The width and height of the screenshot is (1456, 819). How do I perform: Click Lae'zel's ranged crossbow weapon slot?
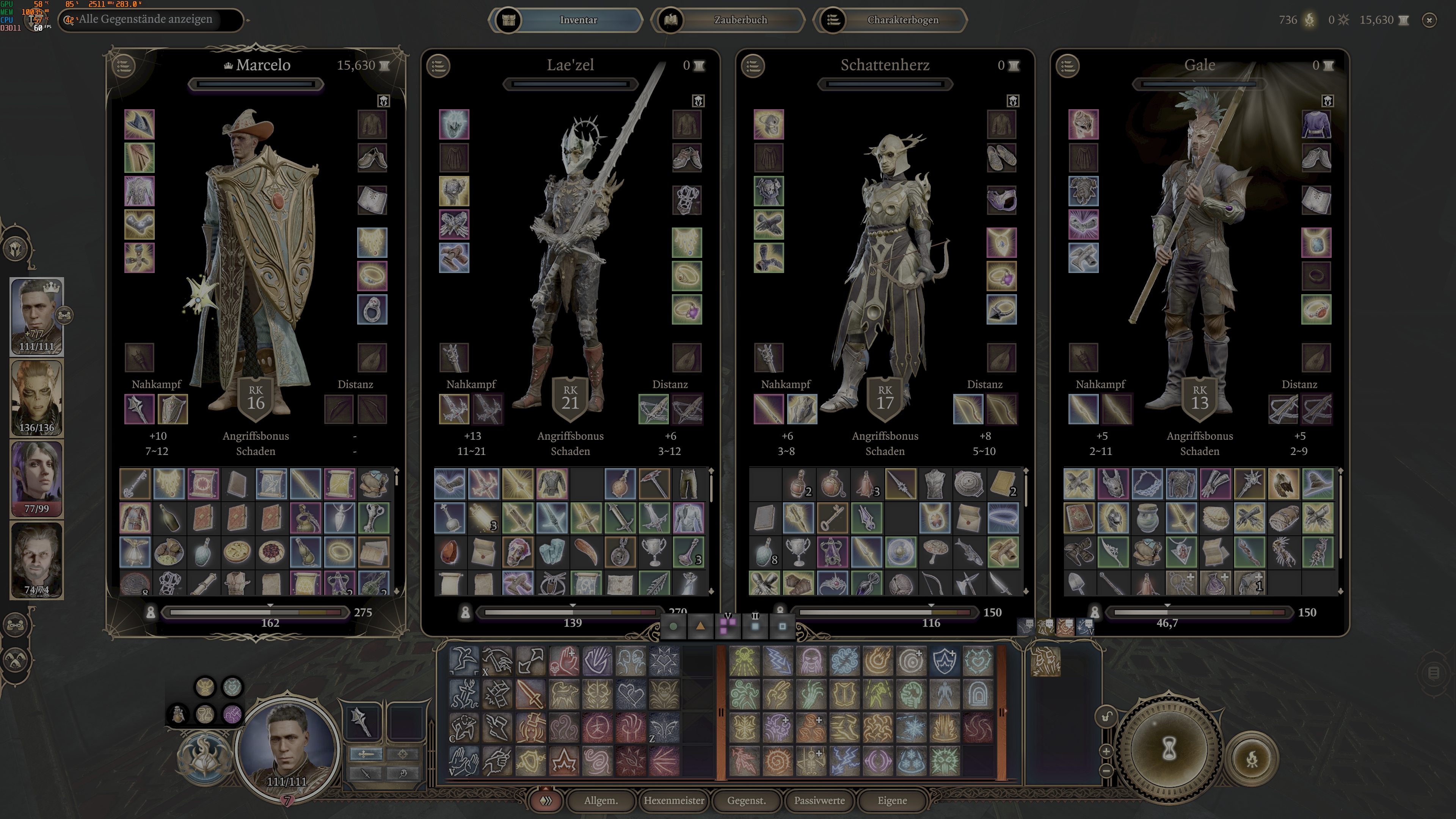[653, 409]
